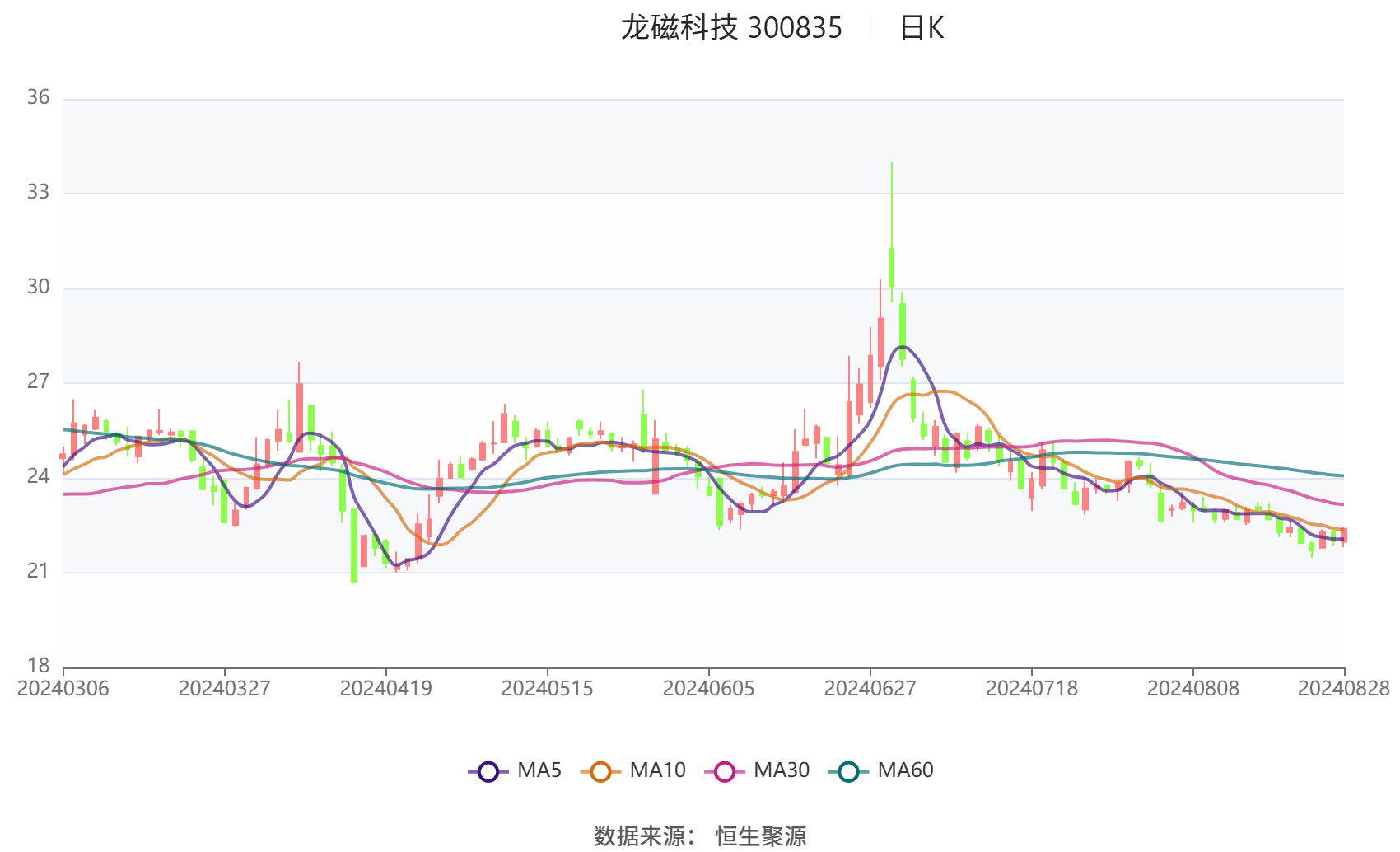Toggle the MA30 legend series
This screenshot has height=852, width=1400.
point(757,771)
